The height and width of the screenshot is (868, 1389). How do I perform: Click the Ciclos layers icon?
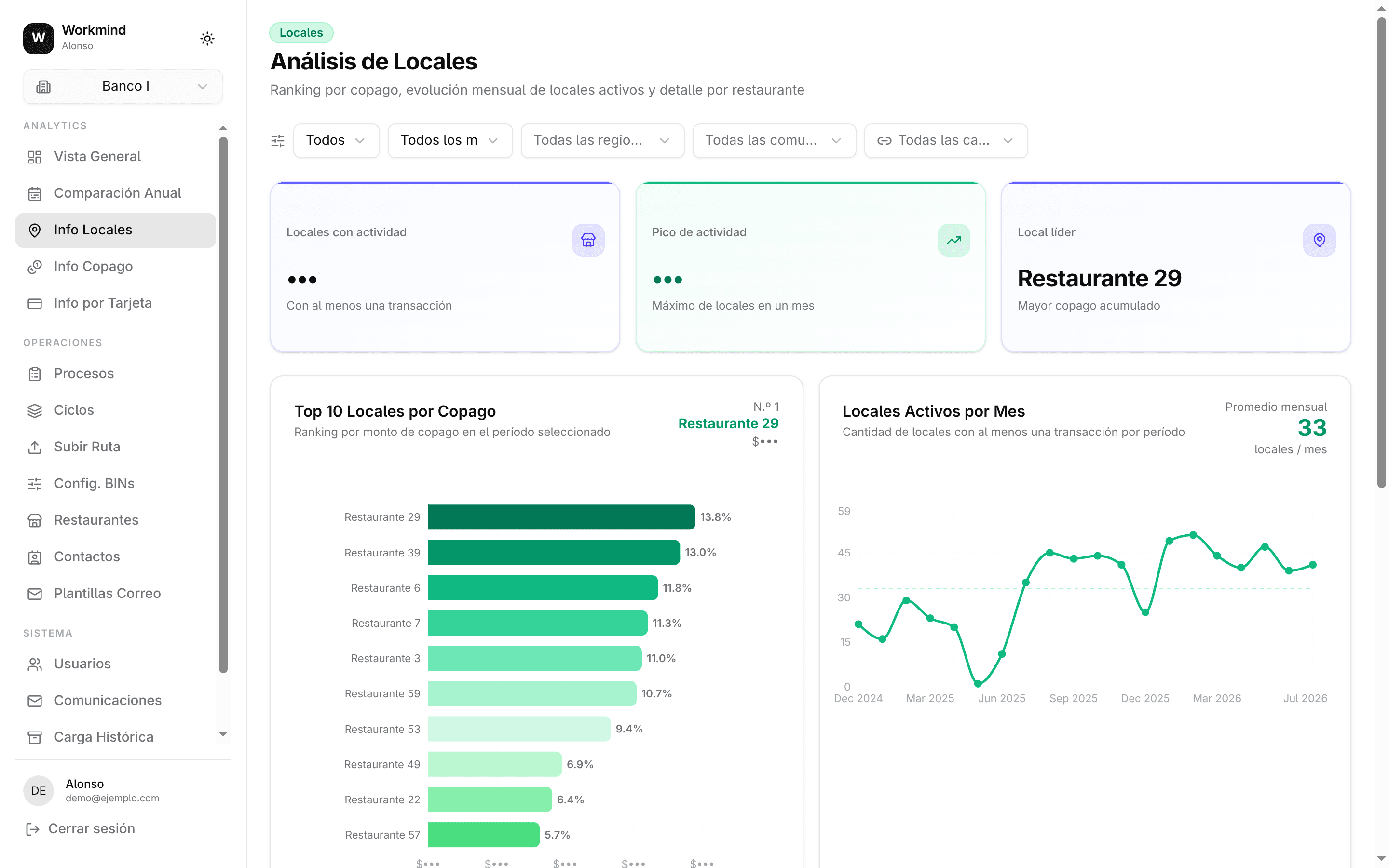pos(35,410)
